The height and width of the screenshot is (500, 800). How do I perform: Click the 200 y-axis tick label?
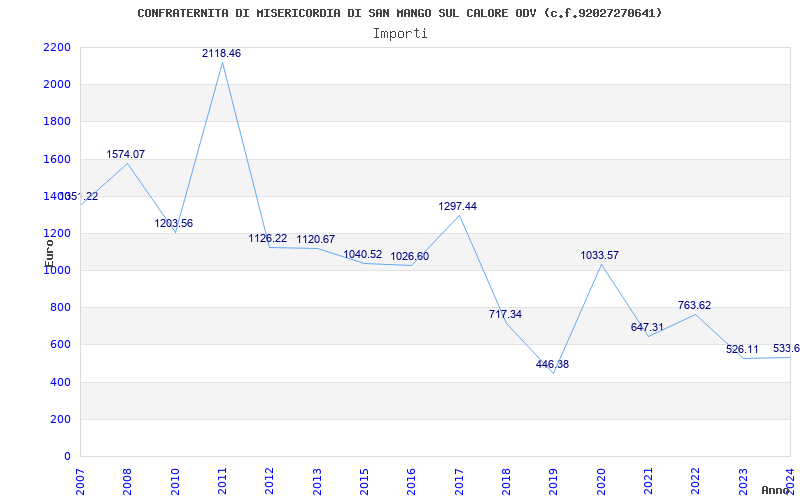pyautogui.click(x=61, y=419)
